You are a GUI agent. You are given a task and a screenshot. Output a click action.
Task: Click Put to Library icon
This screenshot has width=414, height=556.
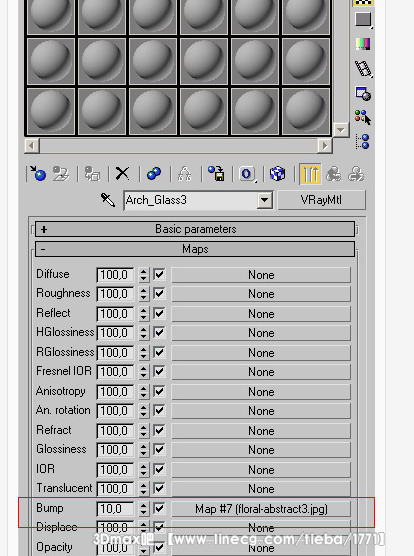click(216, 174)
